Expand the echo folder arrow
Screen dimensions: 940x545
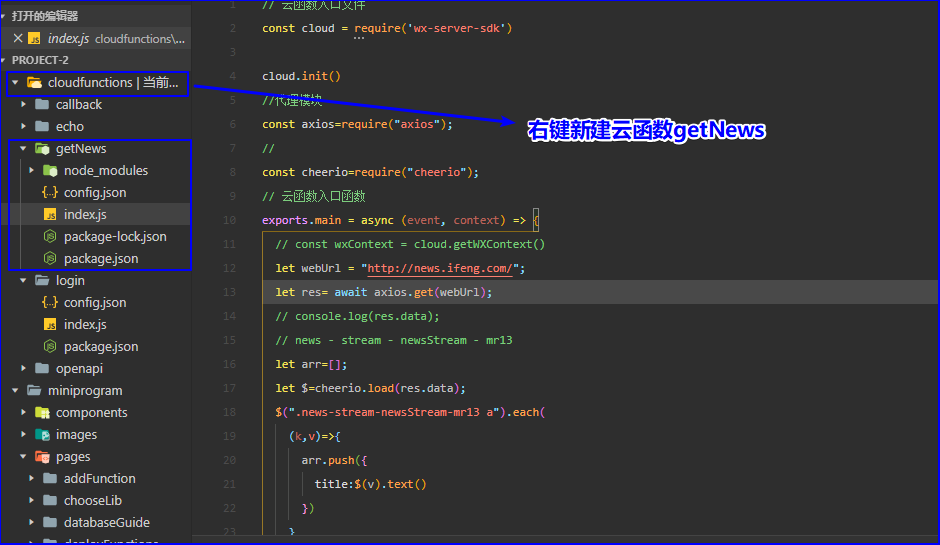[23, 127]
